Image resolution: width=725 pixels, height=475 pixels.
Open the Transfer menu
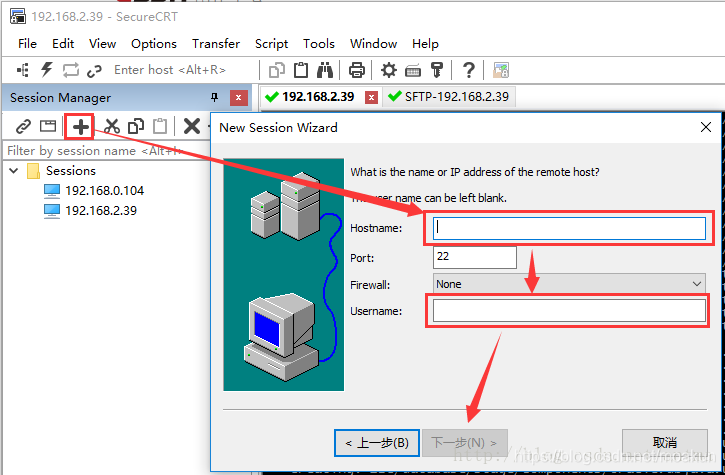point(216,43)
